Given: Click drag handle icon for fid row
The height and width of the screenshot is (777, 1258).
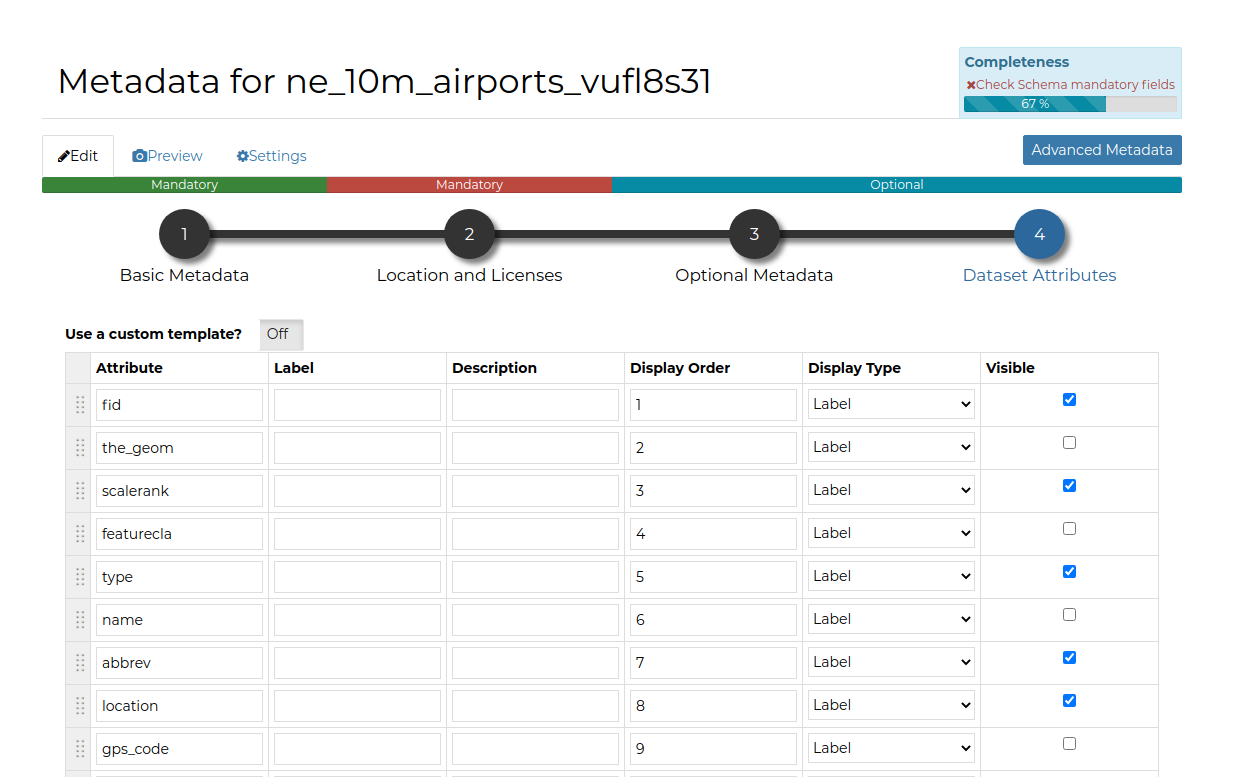Looking at the screenshot, I should [80, 405].
